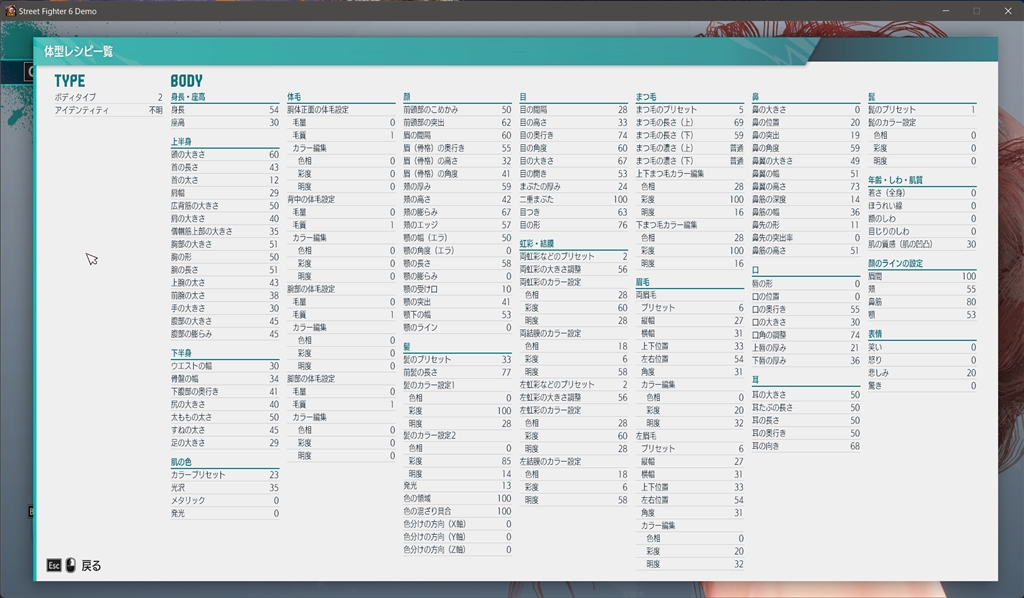This screenshot has width=1024, height=598.
Task: Select the まぶたの厚み row
Action: coord(573,186)
